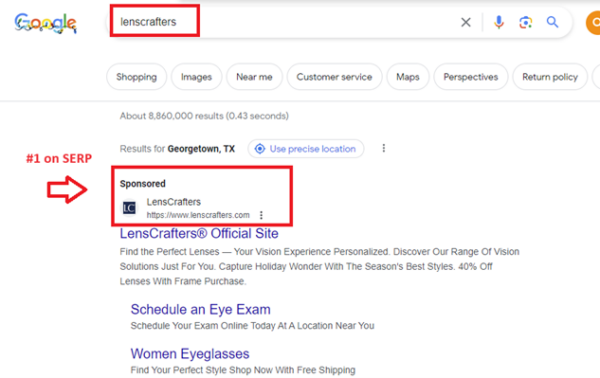Image resolution: width=600 pixels, height=378 pixels.
Task: Select the Perspectives filter chip
Action: coord(471,77)
